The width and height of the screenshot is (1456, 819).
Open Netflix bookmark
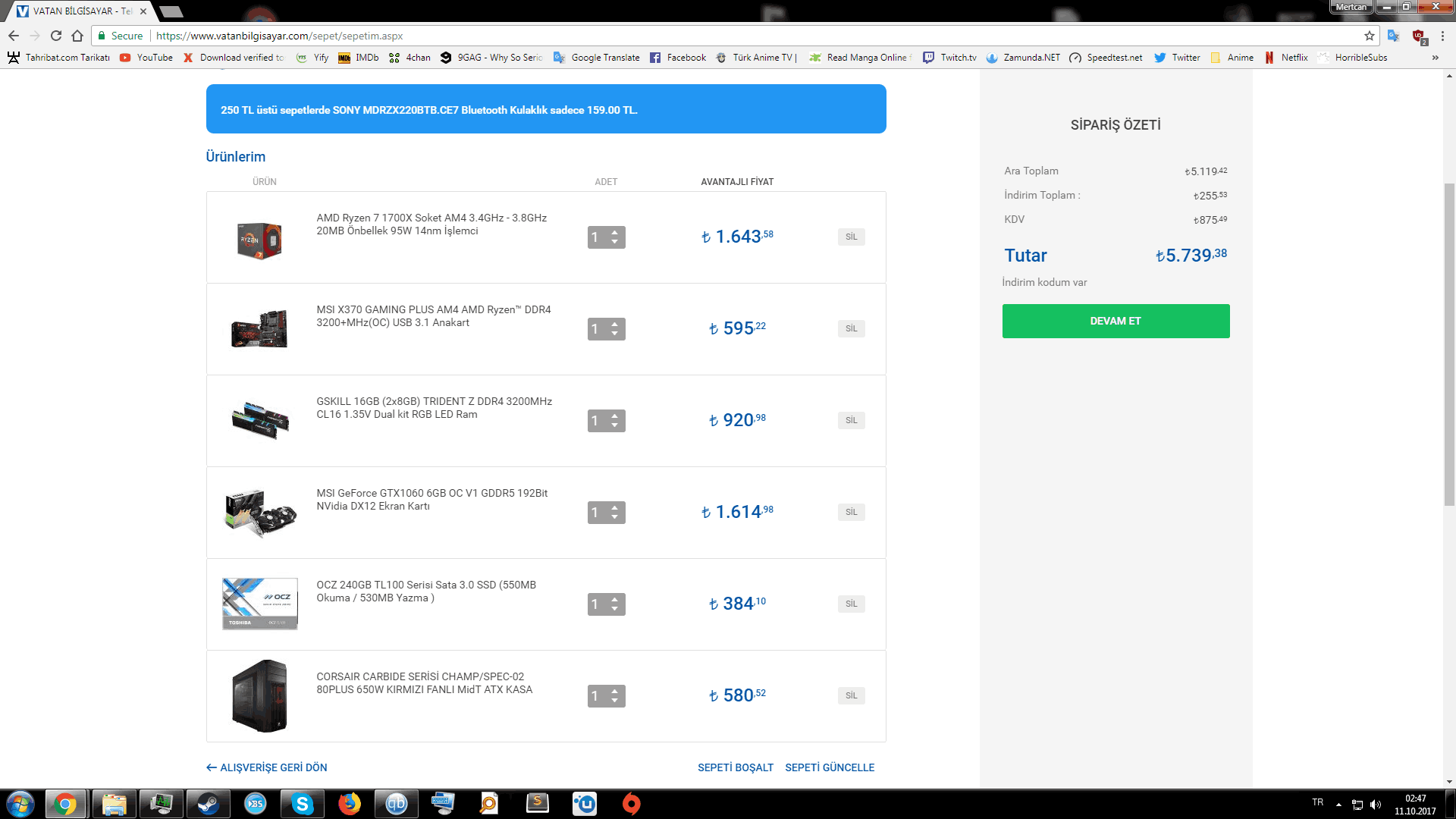coord(1286,58)
